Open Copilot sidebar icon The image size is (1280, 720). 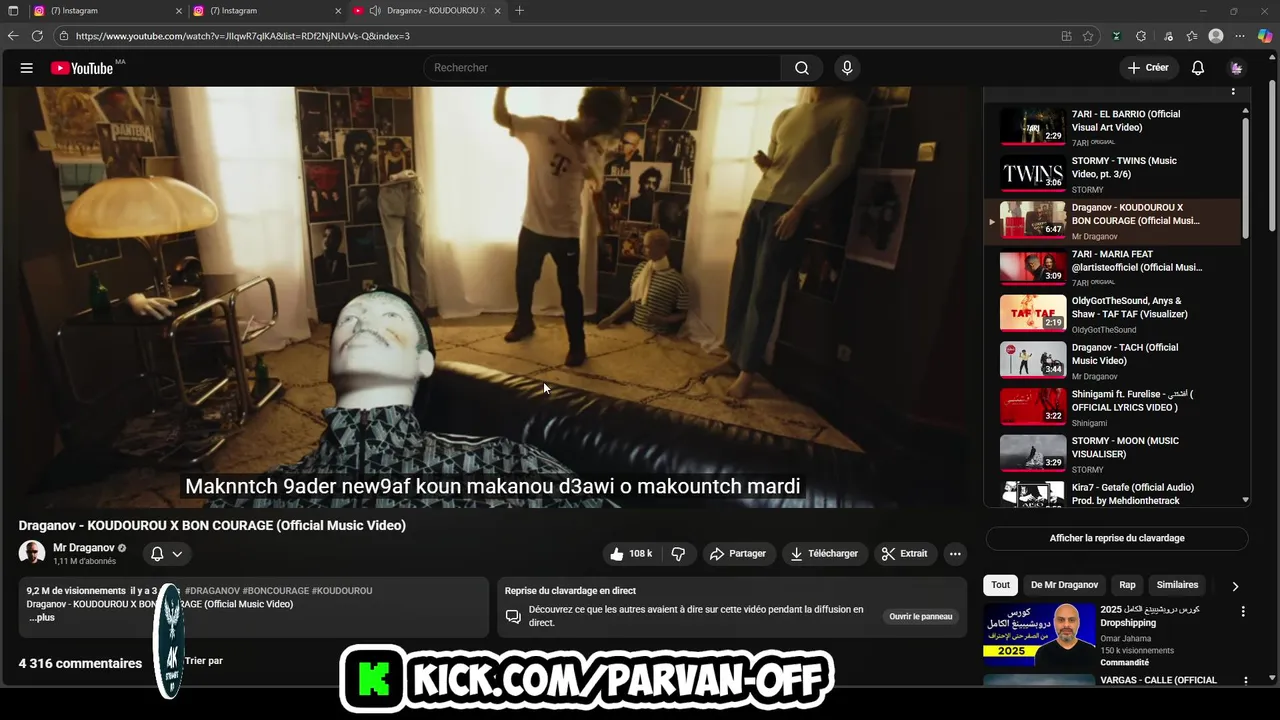[1265, 36]
